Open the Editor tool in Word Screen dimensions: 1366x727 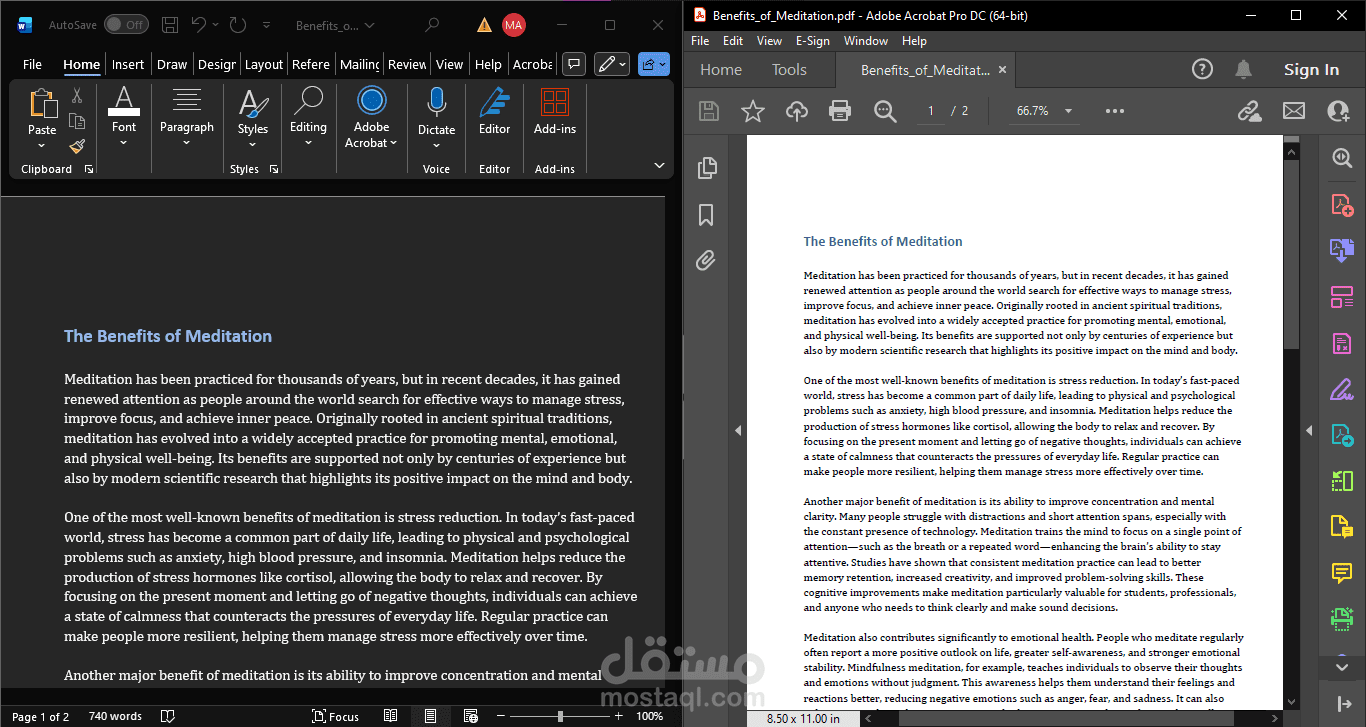coord(494,111)
